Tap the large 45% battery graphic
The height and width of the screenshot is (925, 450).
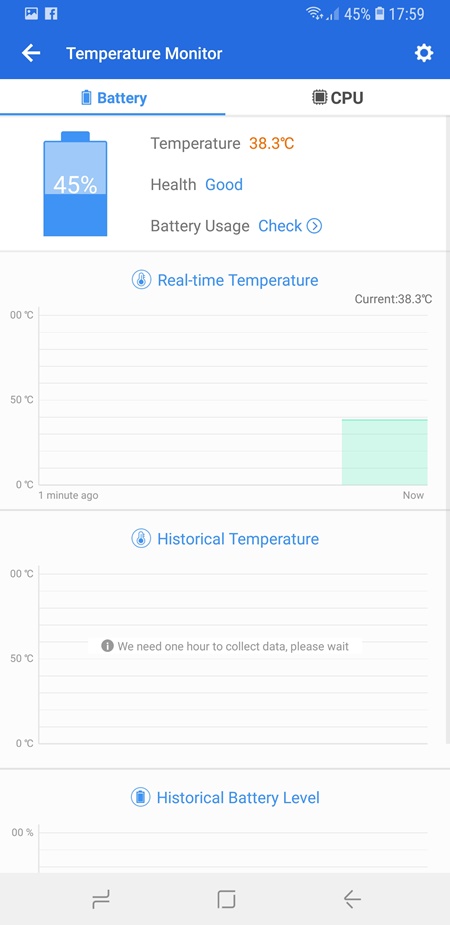(x=75, y=184)
